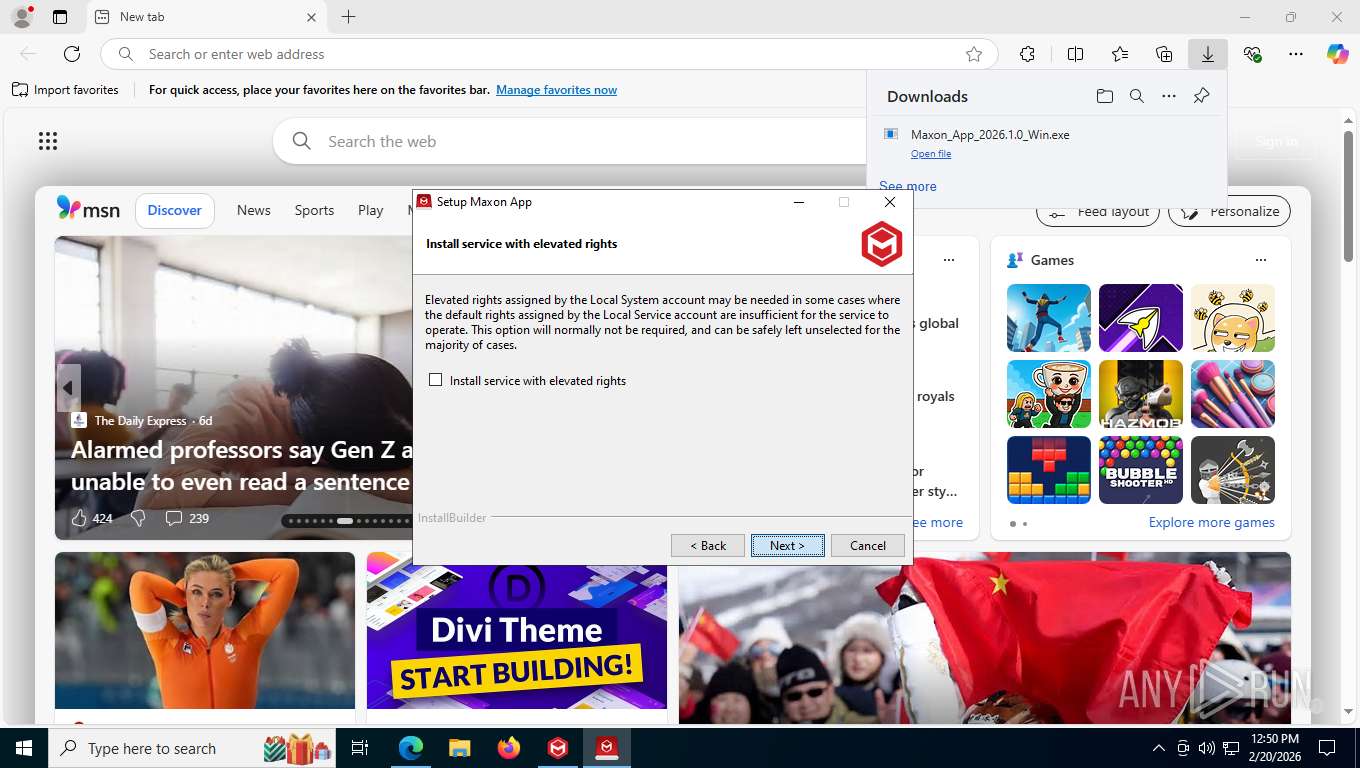This screenshot has width=1360, height=768.
Task: Open volume control in system tray
Action: tap(1207, 748)
